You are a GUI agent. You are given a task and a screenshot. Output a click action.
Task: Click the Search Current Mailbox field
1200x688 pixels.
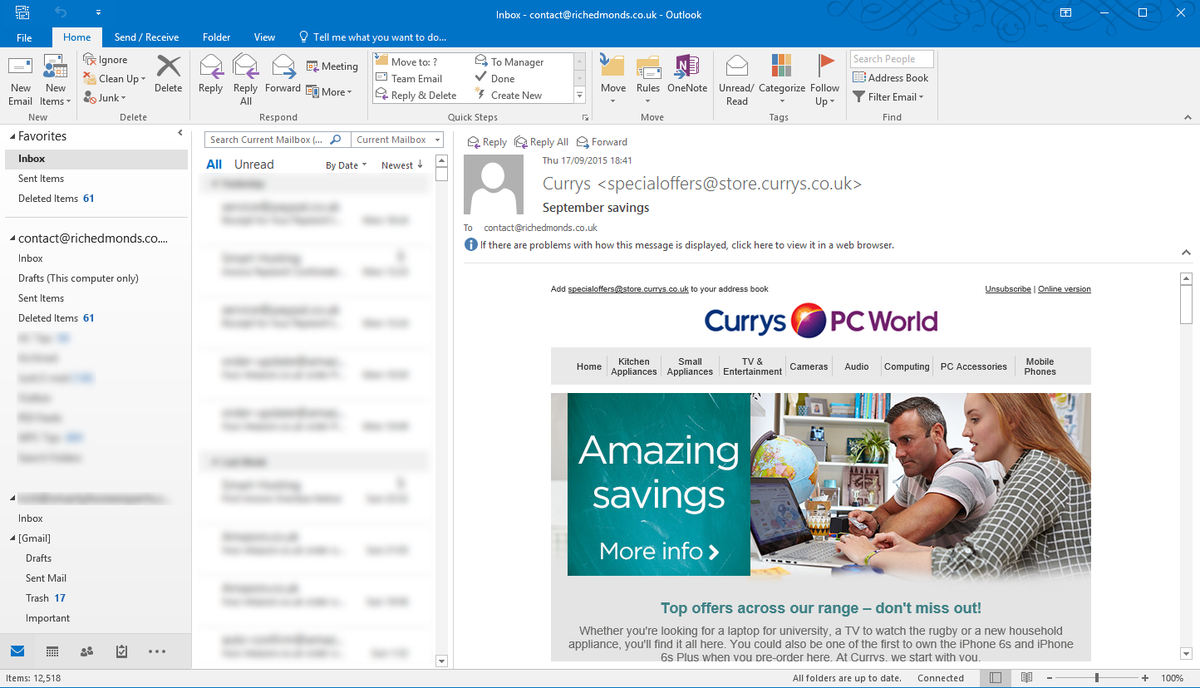[x=270, y=139]
